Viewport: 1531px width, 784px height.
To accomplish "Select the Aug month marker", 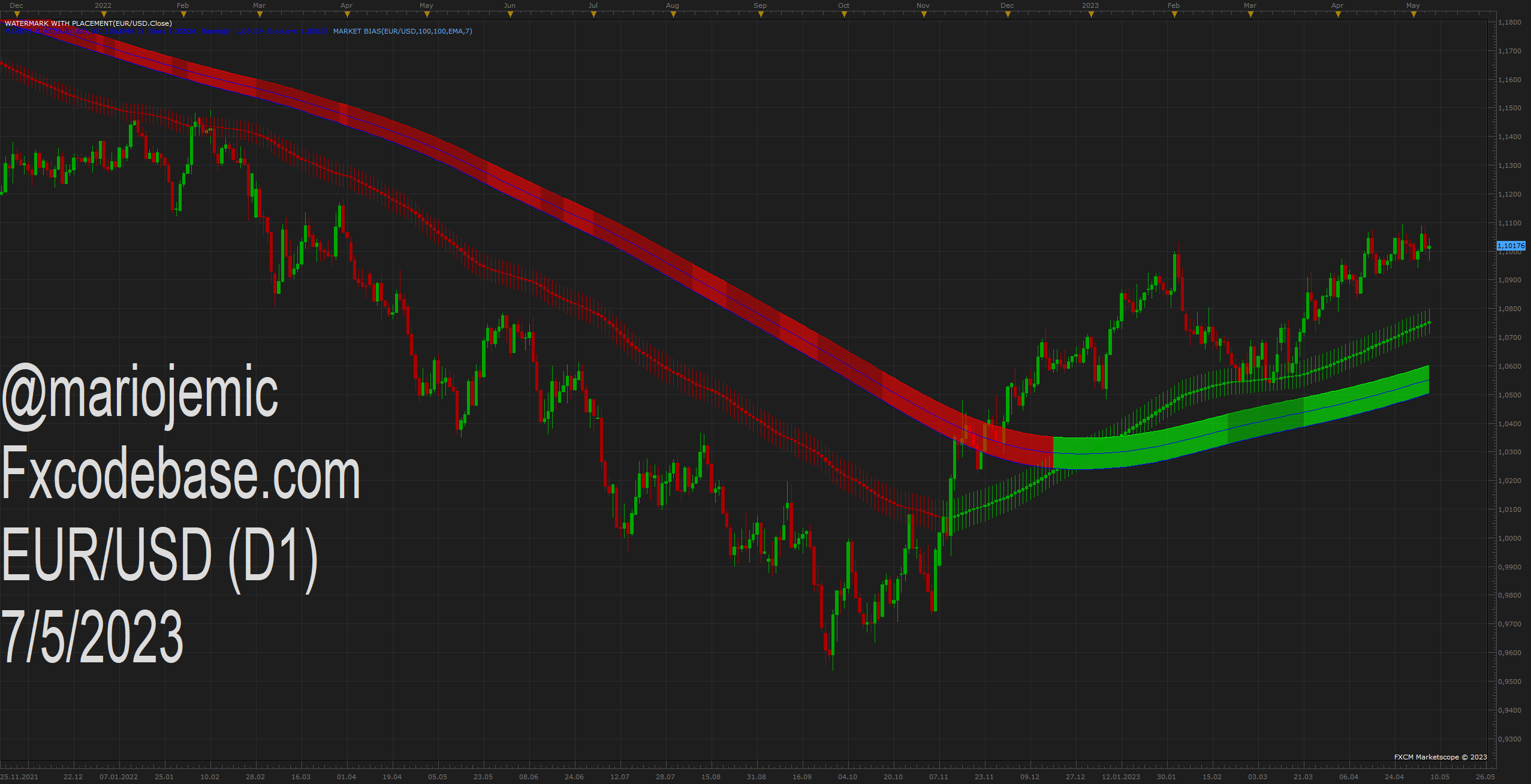I will pyautogui.click(x=673, y=14).
